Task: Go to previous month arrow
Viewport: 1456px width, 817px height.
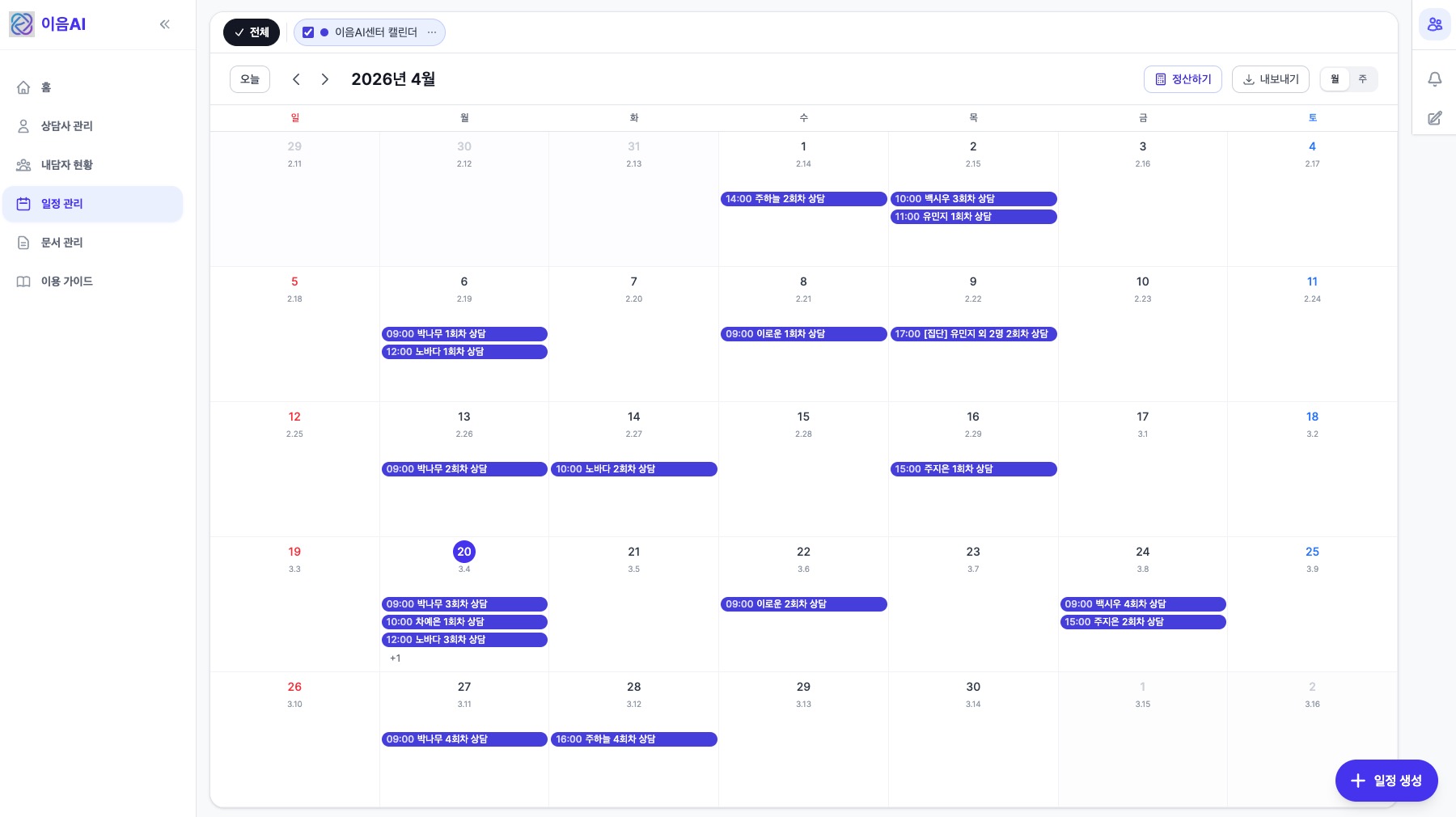Action: [x=296, y=79]
